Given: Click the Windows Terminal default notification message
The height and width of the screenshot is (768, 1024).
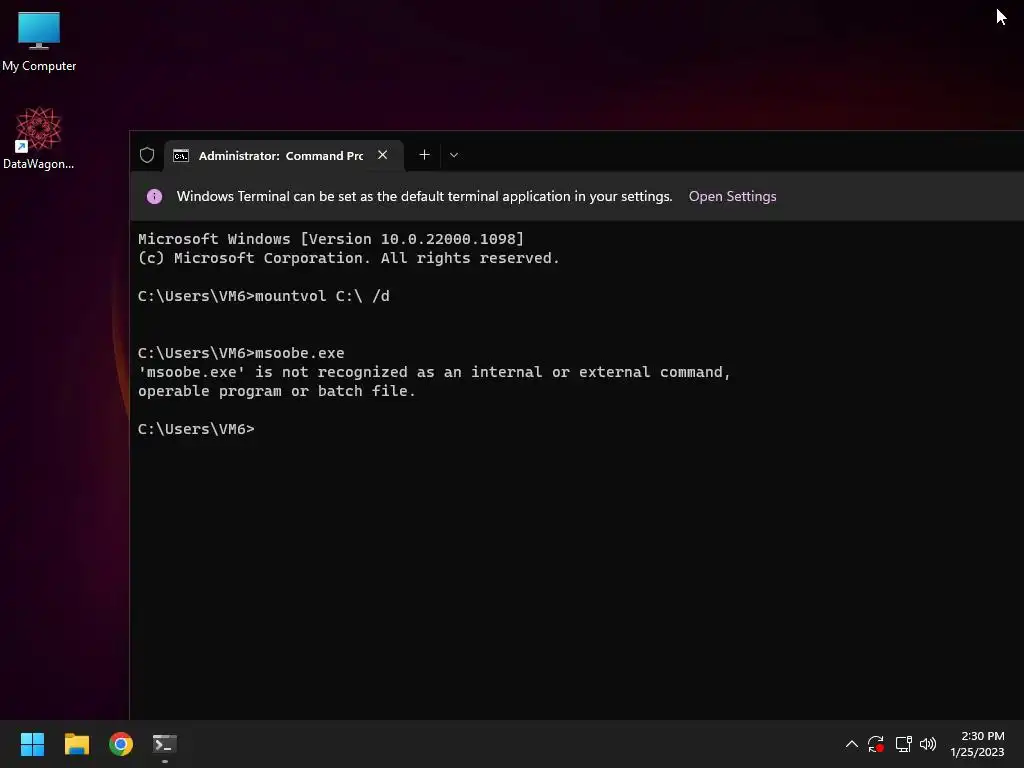Looking at the screenshot, I should coord(424,196).
